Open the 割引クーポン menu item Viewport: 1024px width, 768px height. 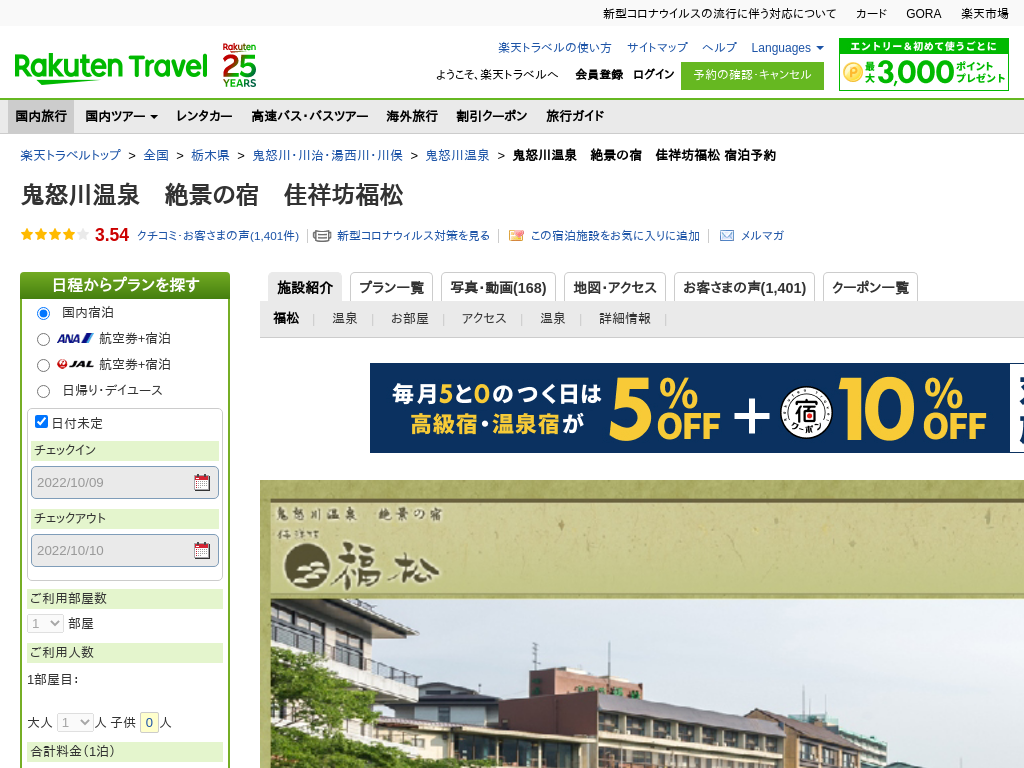492,116
